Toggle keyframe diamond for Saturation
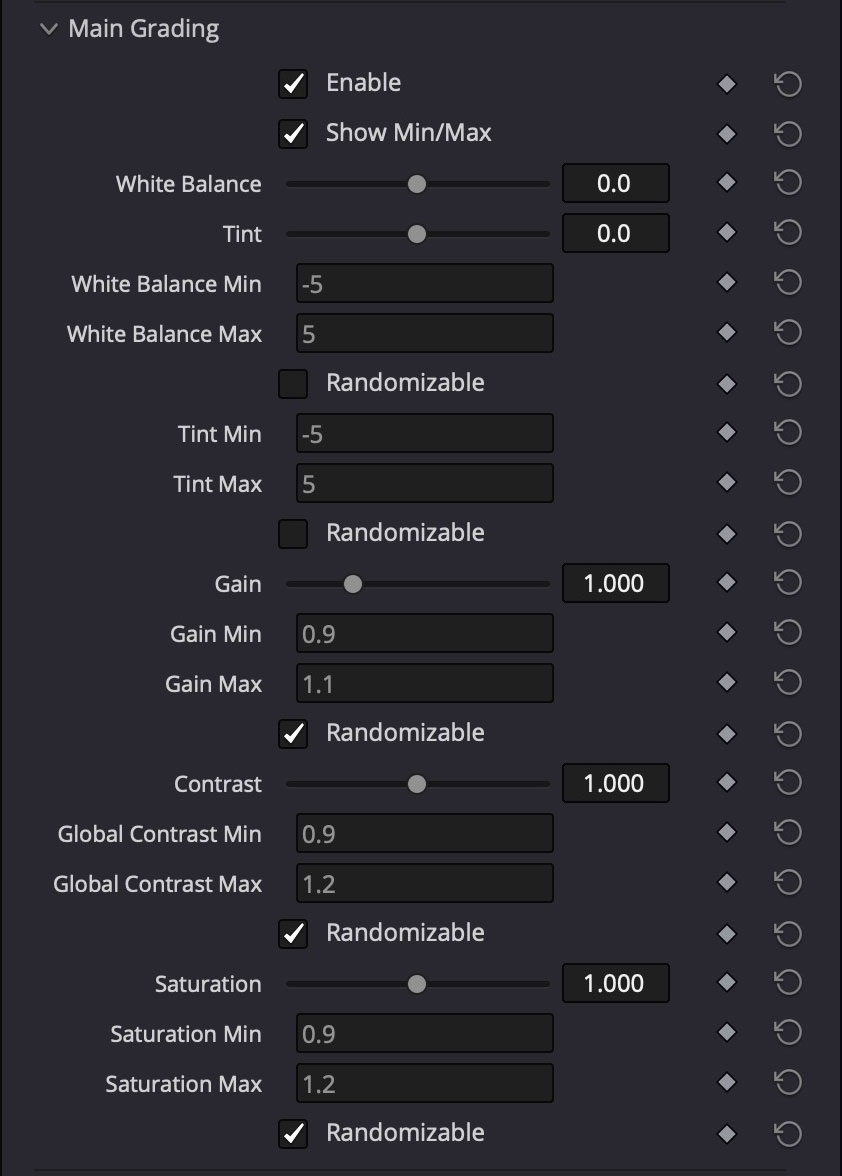The image size is (842, 1176). pos(727,983)
